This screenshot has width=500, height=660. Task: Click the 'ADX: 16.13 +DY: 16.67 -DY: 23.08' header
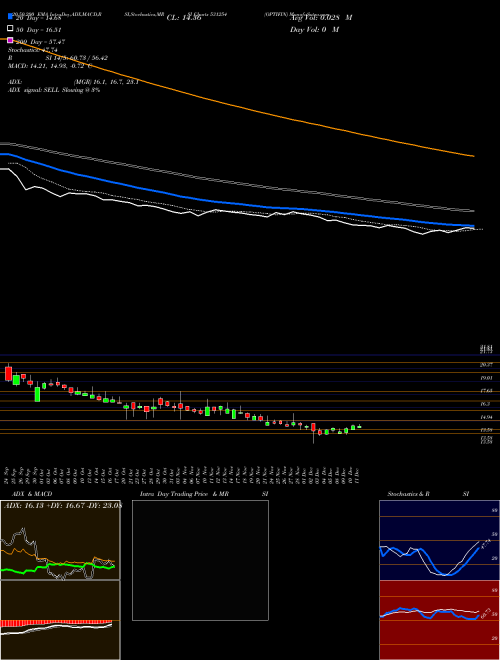(x=62, y=506)
